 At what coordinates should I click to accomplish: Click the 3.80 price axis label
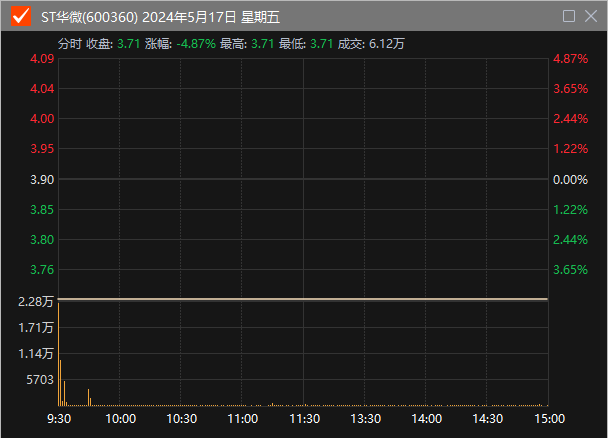(x=42, y=240)
